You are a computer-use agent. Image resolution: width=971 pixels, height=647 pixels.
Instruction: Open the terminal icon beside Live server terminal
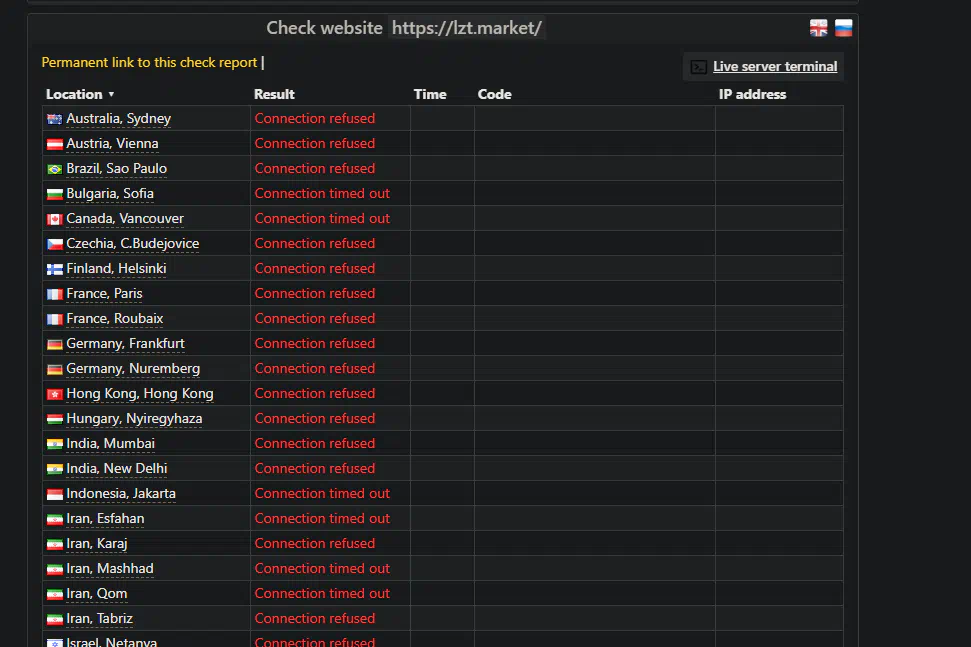(699, 67)
